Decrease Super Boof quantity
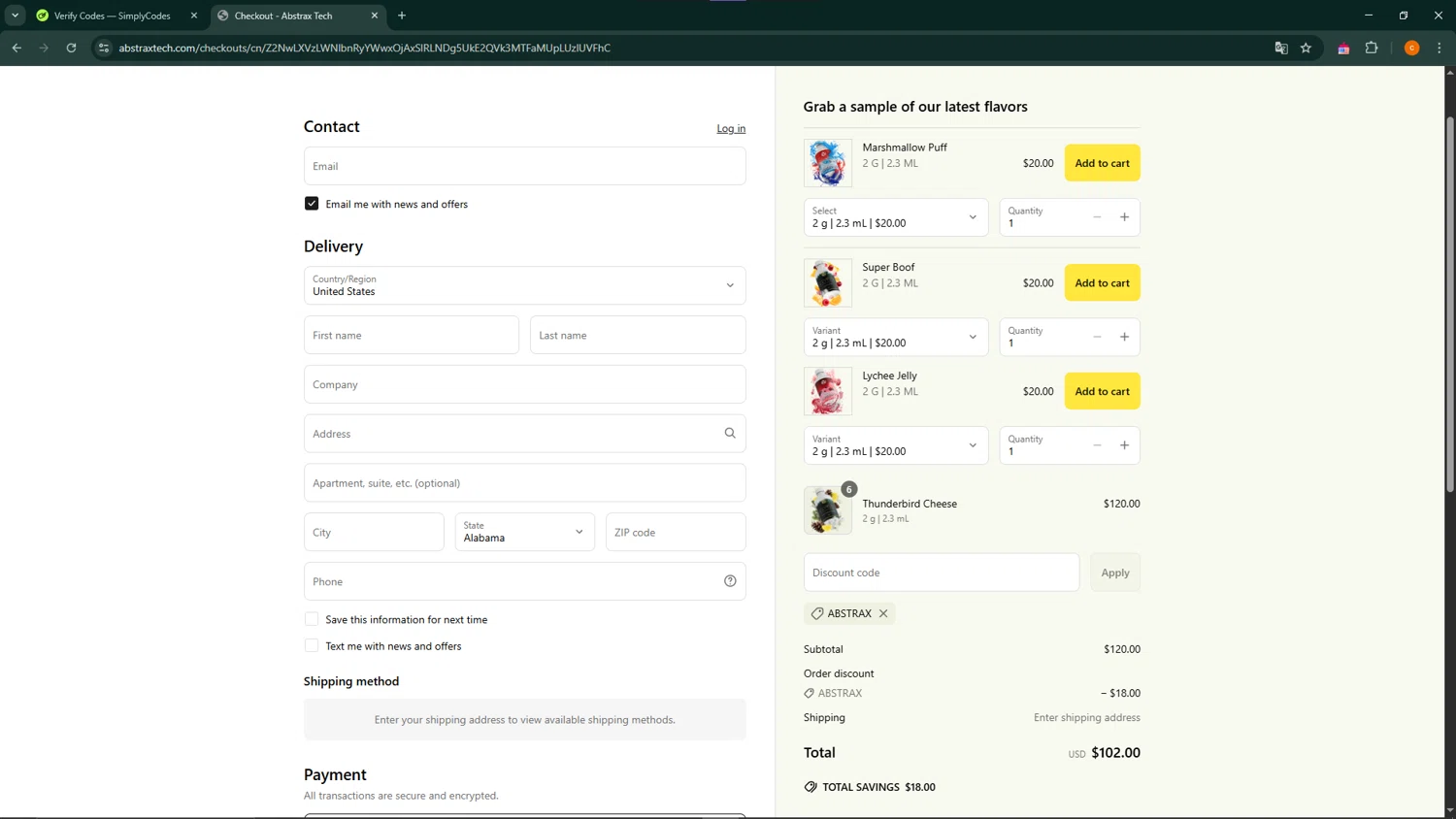 coord(1097,337)
